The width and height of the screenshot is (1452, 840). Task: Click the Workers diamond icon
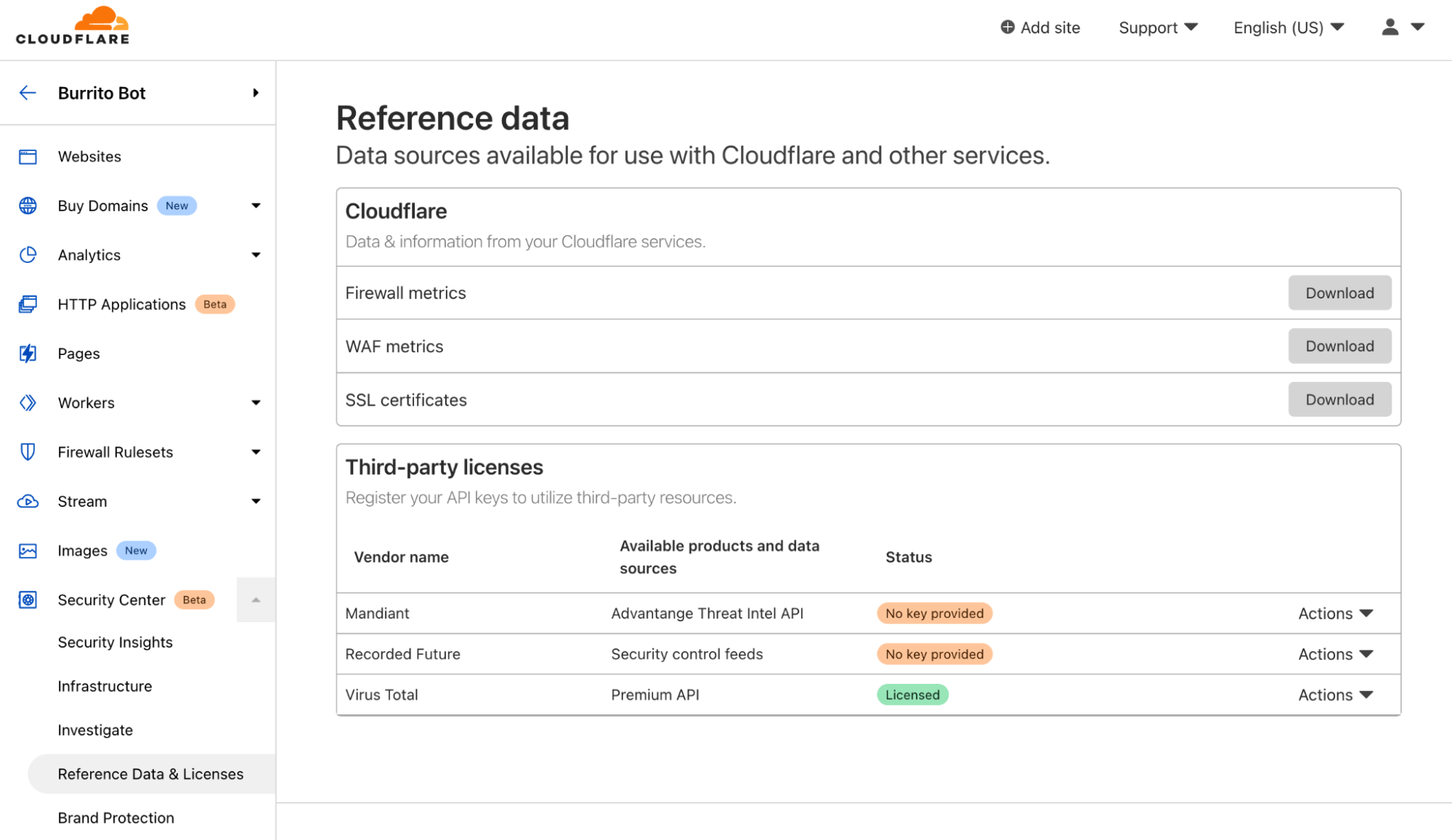(28, 403)
